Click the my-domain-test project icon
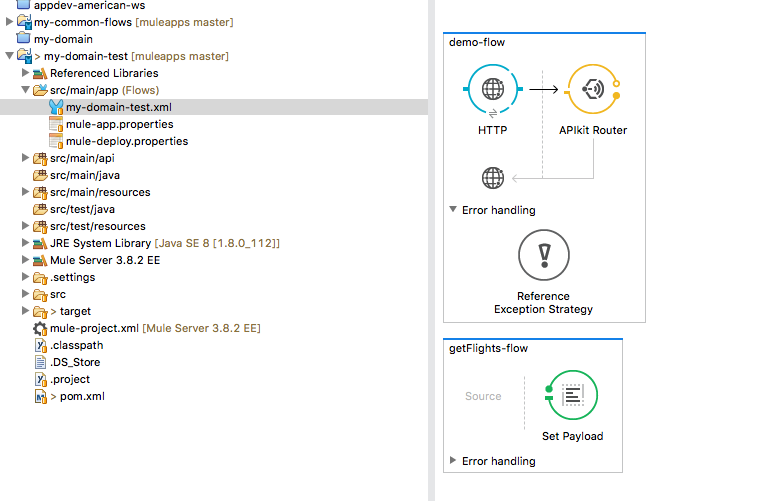The width and height of the screenshot is (782, 501). click(24, 56)
